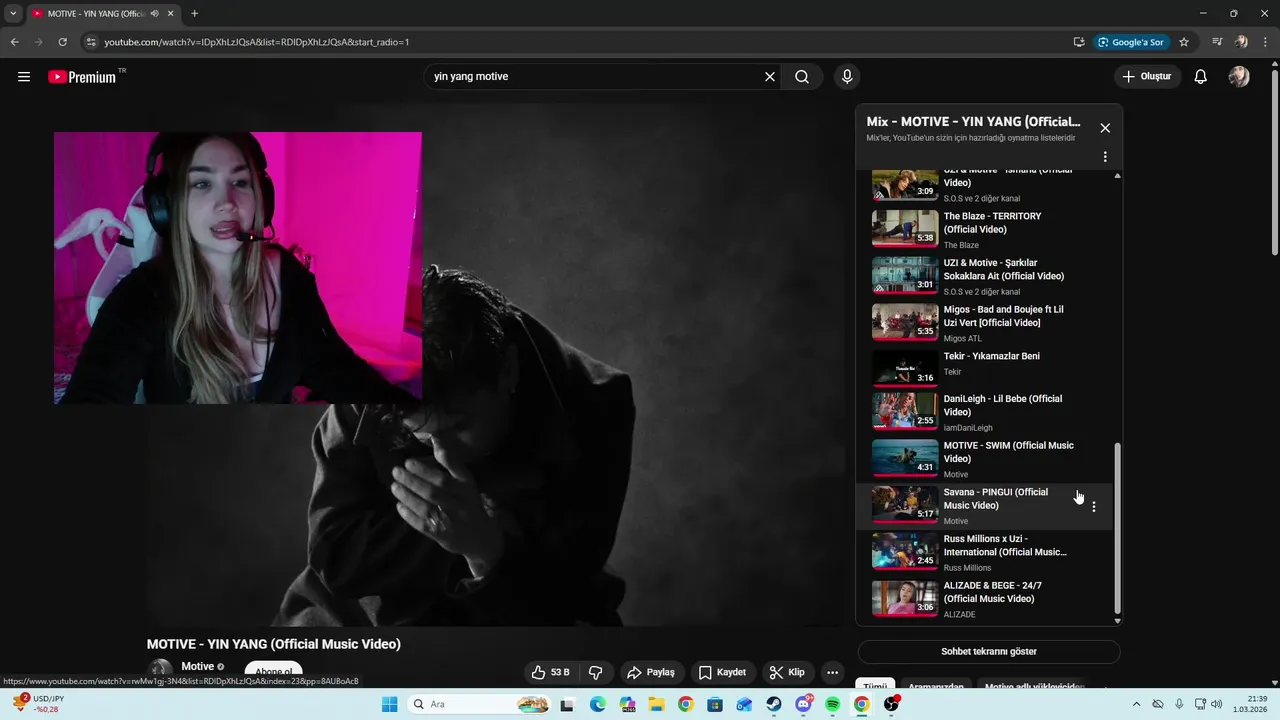Screen dimensions: 1280x720
Task: Open Windows Start menu
Action: pyautogui.click(x=390, y=704)
